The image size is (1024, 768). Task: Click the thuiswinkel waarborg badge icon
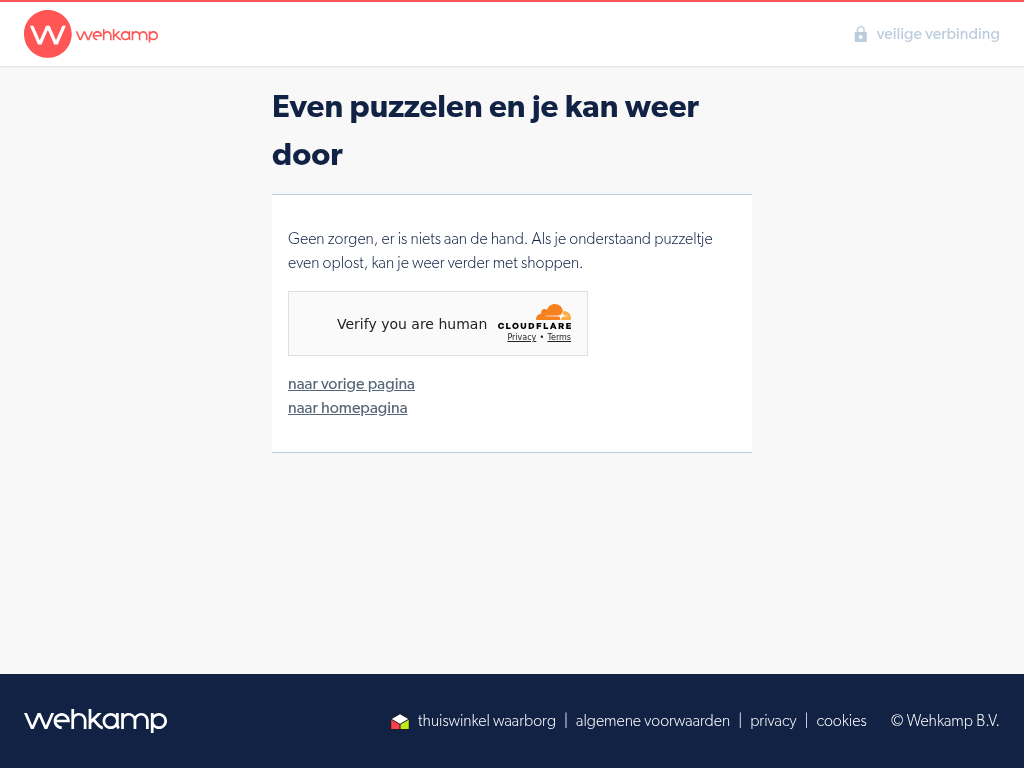[400, 721]
